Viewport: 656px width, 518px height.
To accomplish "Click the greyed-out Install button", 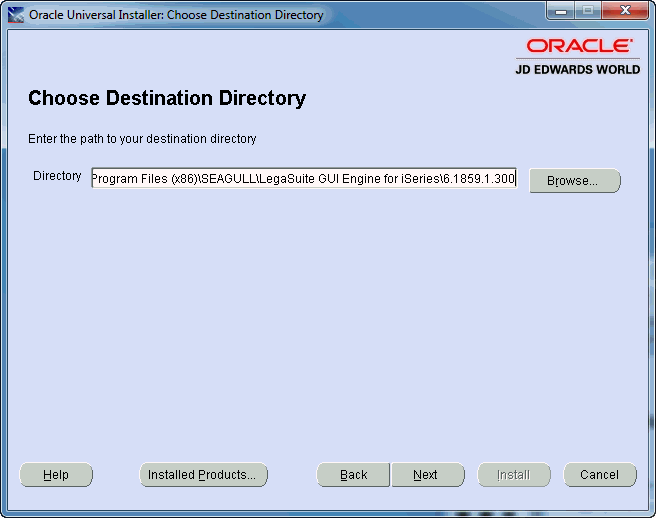I will 514,474.
